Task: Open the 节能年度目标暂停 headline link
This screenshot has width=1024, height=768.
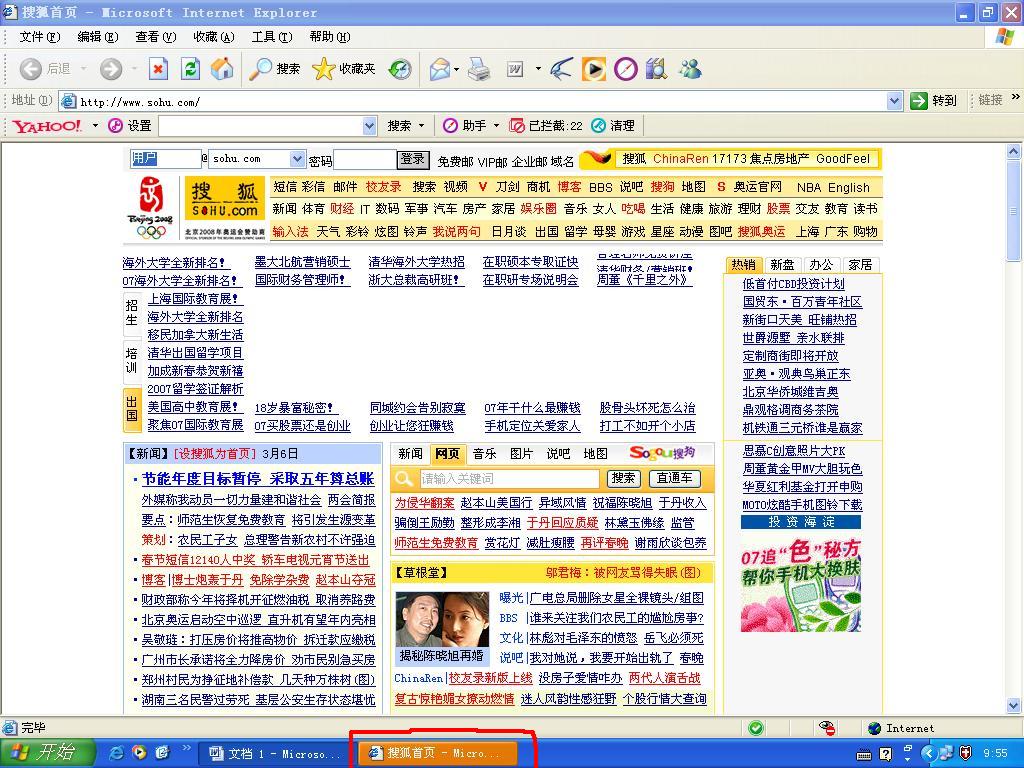Action: click(x=201, y=479)
